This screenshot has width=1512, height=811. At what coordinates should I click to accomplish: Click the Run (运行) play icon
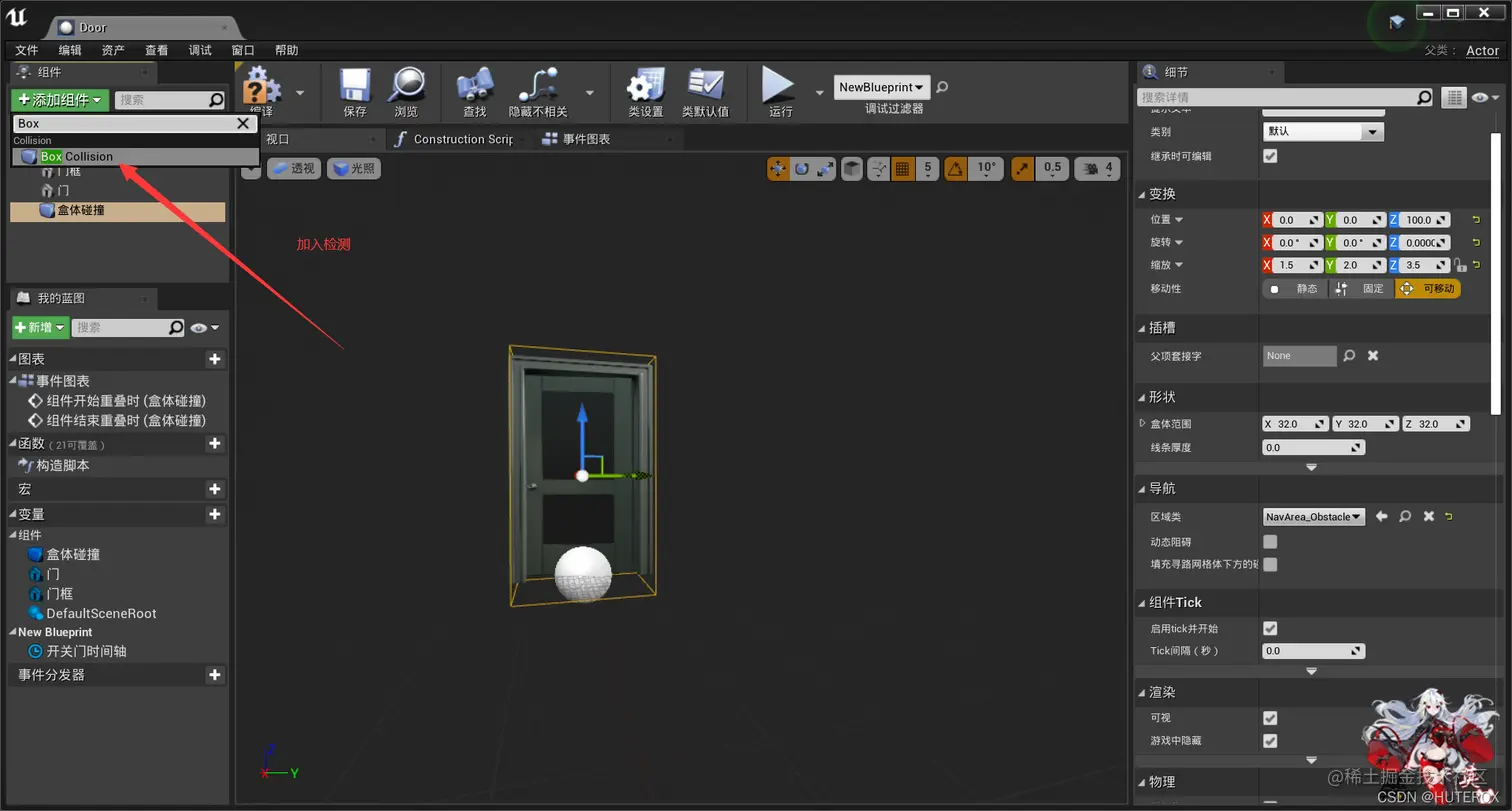pyautogui.click(x=778, y=86)
